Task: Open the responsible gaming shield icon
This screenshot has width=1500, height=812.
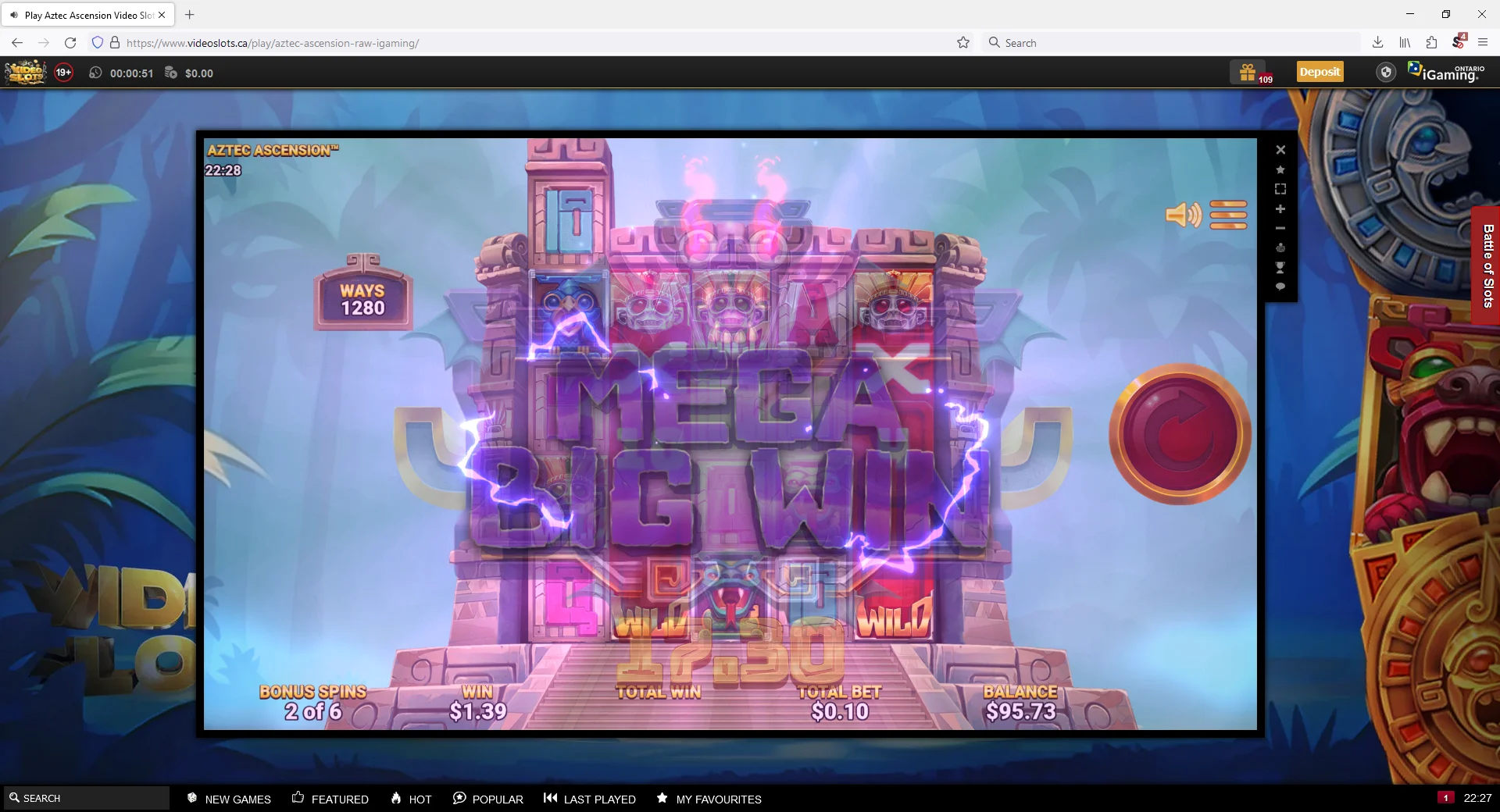Action: click(1386, 73)
